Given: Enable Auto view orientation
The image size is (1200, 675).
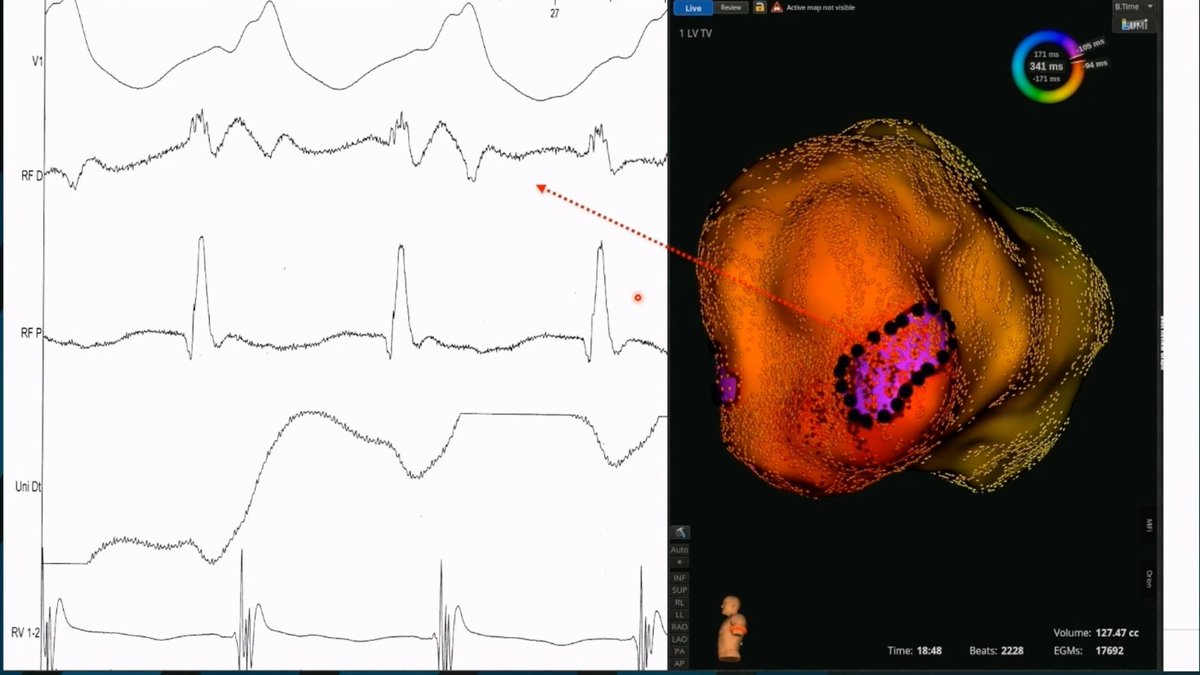Looking at the screenshot, I should pyautogui.click(x=680, y=549).
